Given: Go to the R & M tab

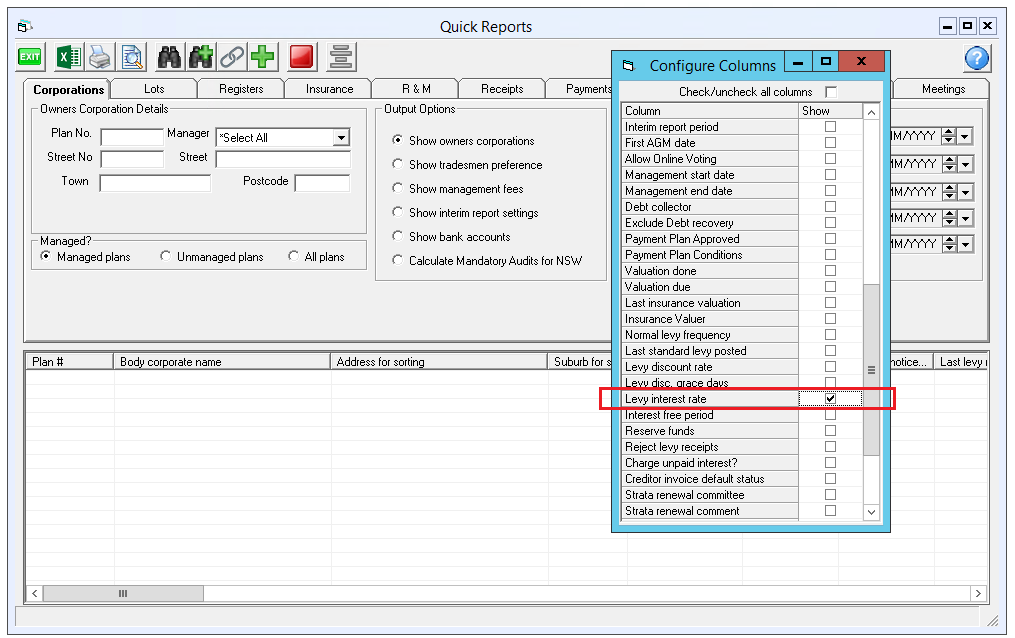Looking at the screenshot, I should [x=416, y=89].
